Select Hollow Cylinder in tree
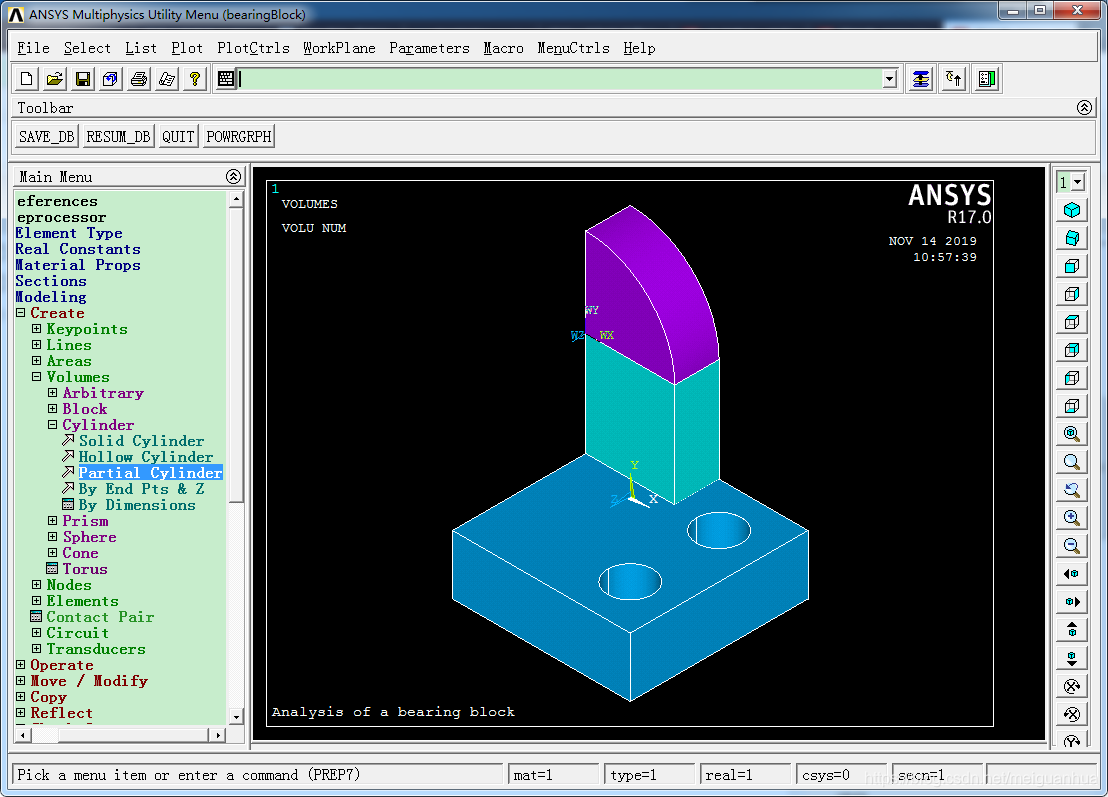The image size is (1108, 797). coord(146,457)
